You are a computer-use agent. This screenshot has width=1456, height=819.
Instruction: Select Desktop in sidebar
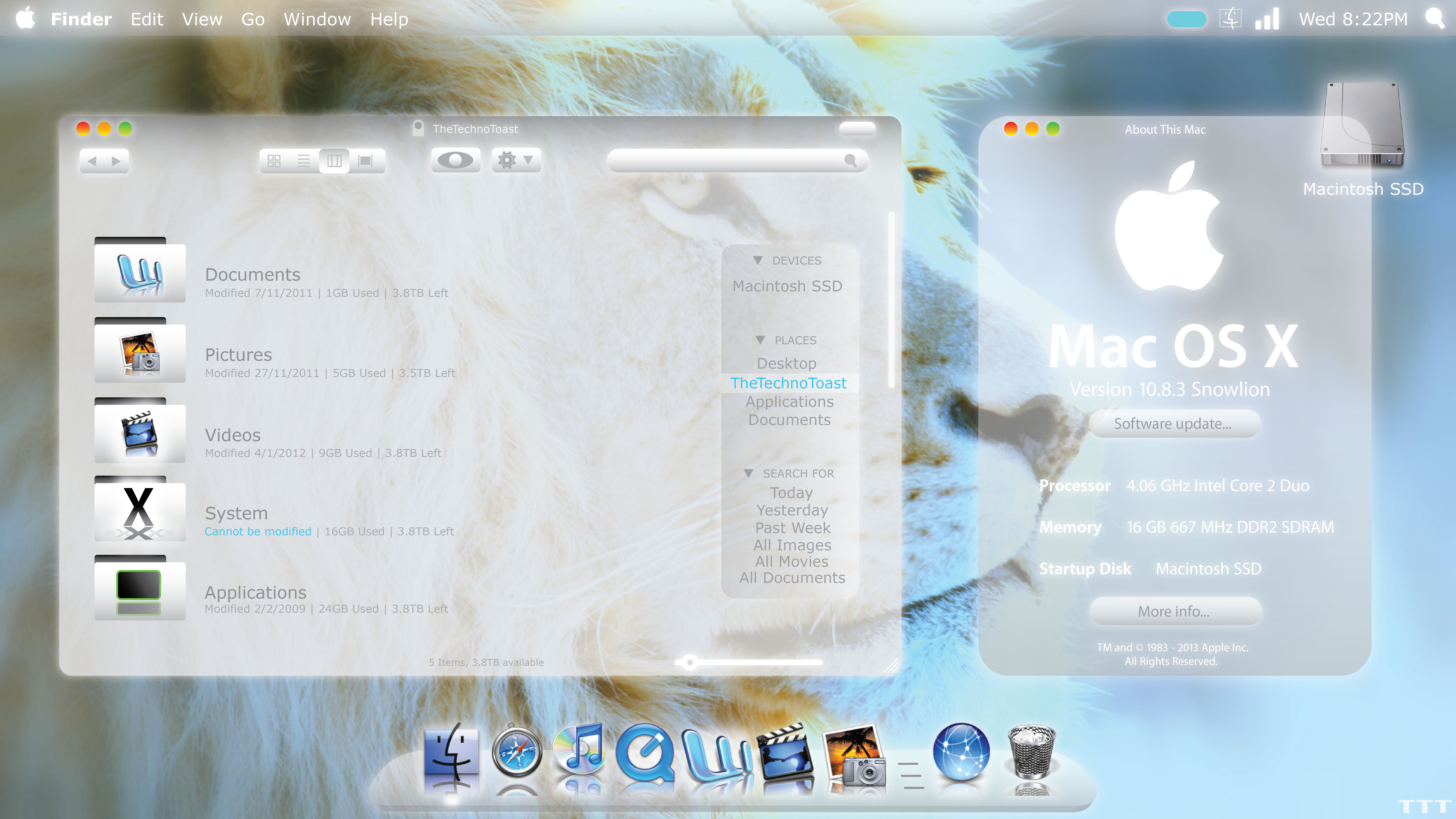pyautogui.click(x=787, y=363)
